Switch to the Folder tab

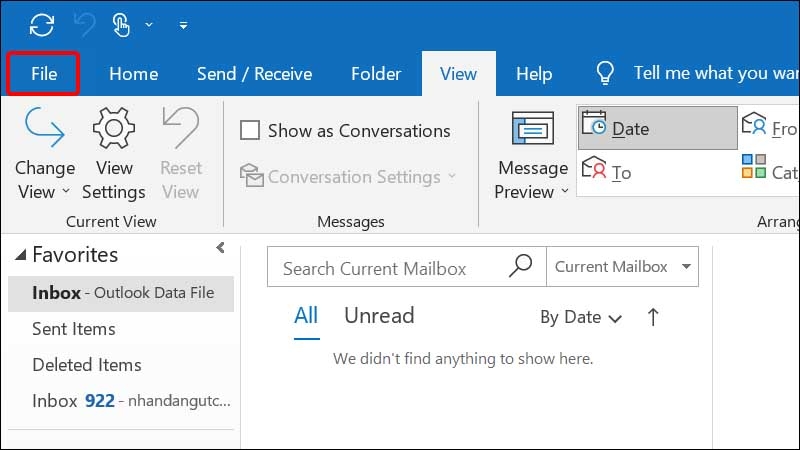pyautogui.click(x=376, y=74)
